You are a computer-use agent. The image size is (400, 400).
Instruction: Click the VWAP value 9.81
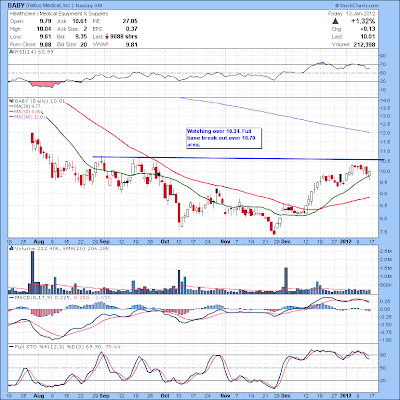pyautogui.click(x=131, y=44)
